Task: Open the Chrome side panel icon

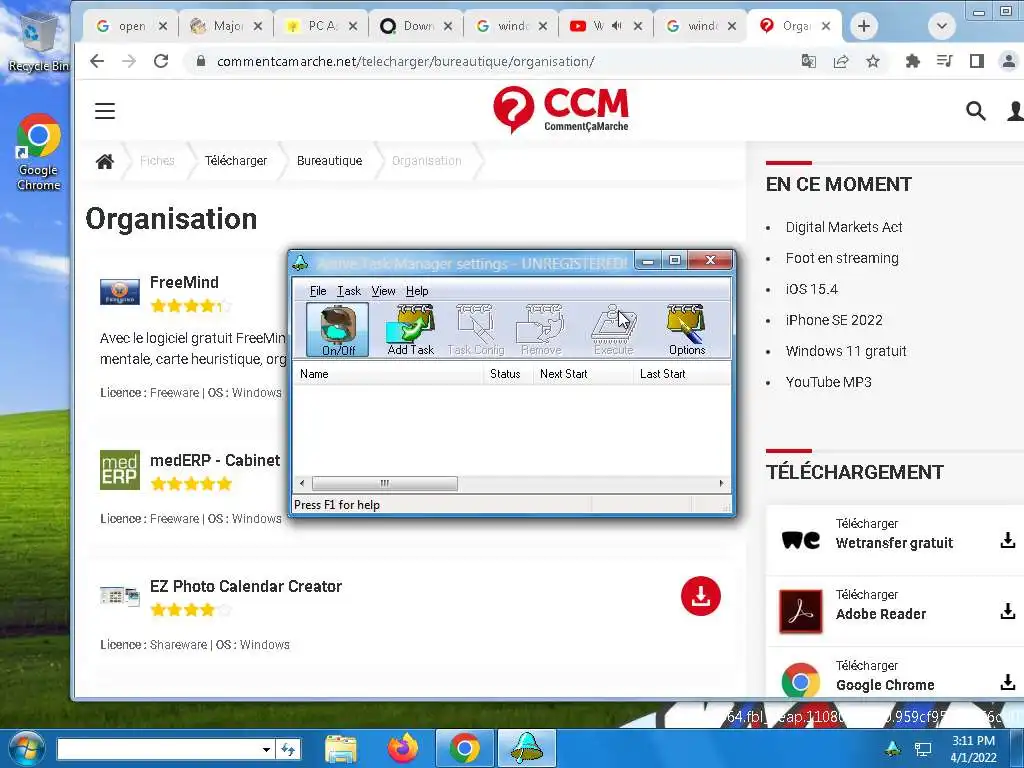Action: pyautogui.click(x=976, y=61)
